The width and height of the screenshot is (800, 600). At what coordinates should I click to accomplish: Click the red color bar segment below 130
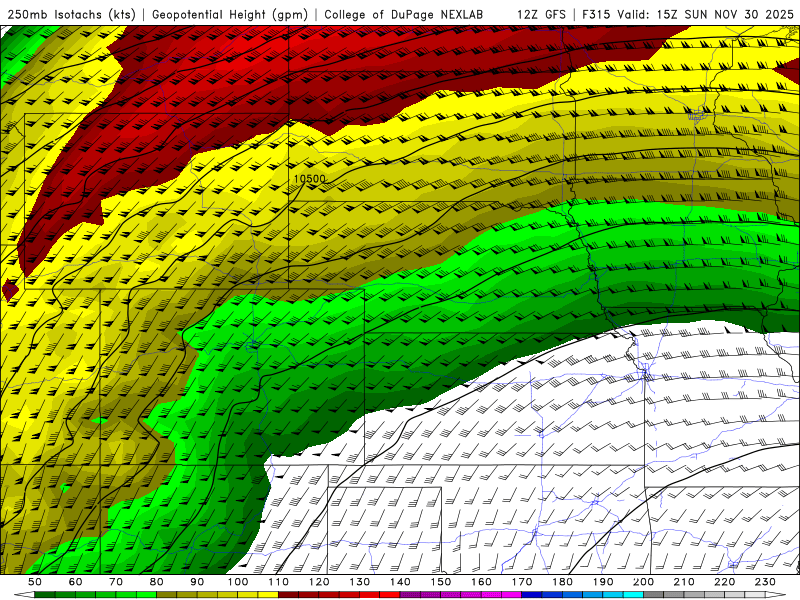pos(370,595)
